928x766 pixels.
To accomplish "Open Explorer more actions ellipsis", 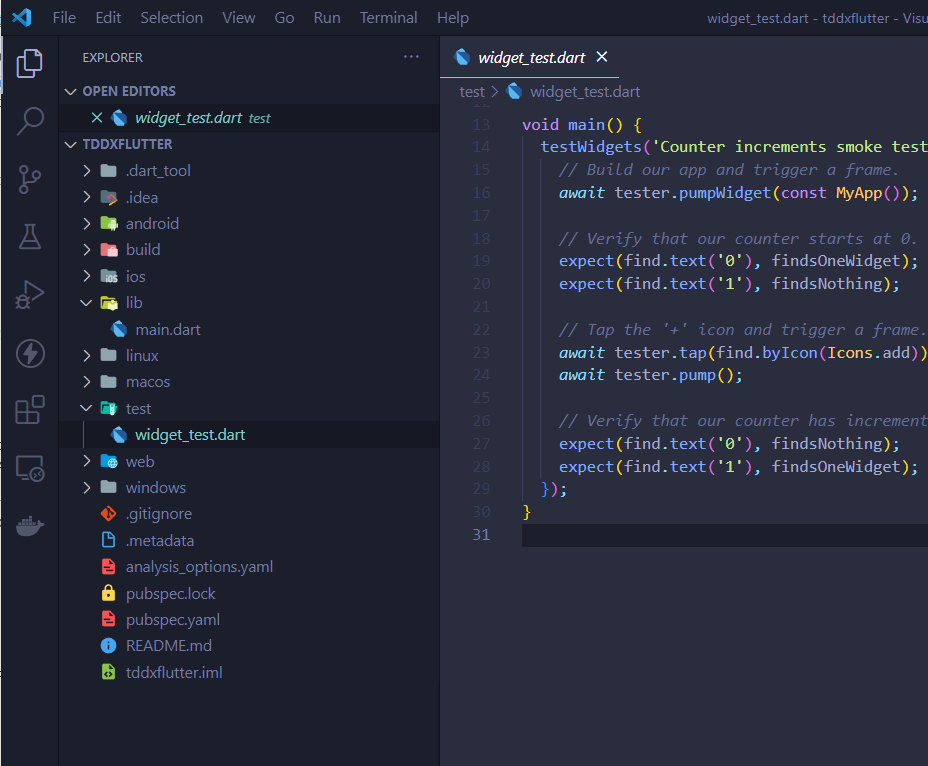I will [411, 57].
